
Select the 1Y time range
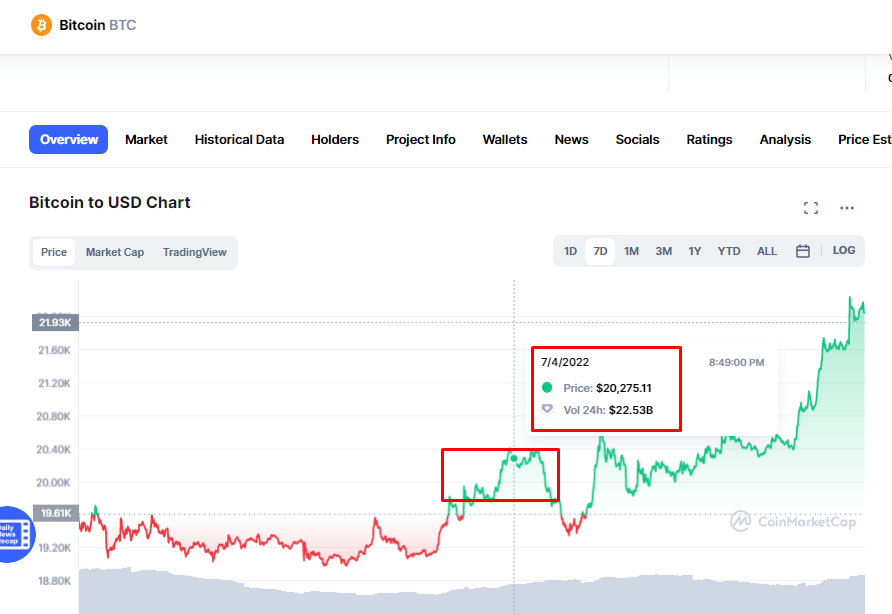point(695,252)
